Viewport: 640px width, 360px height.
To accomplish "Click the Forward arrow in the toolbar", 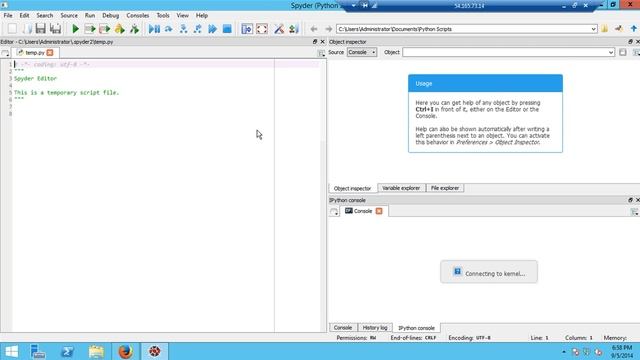I will (328, 29).
